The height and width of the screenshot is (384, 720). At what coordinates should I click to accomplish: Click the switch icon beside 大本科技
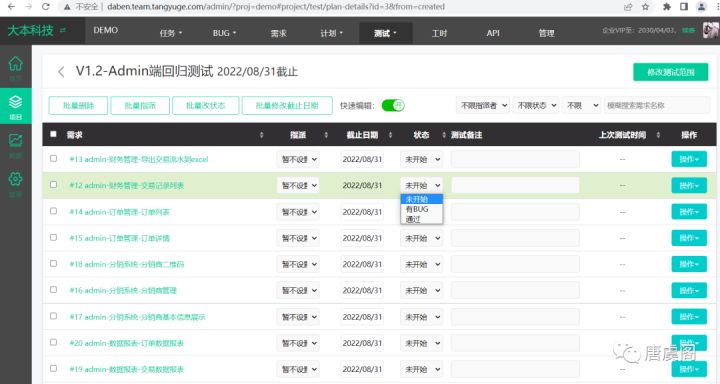point(63,30)
